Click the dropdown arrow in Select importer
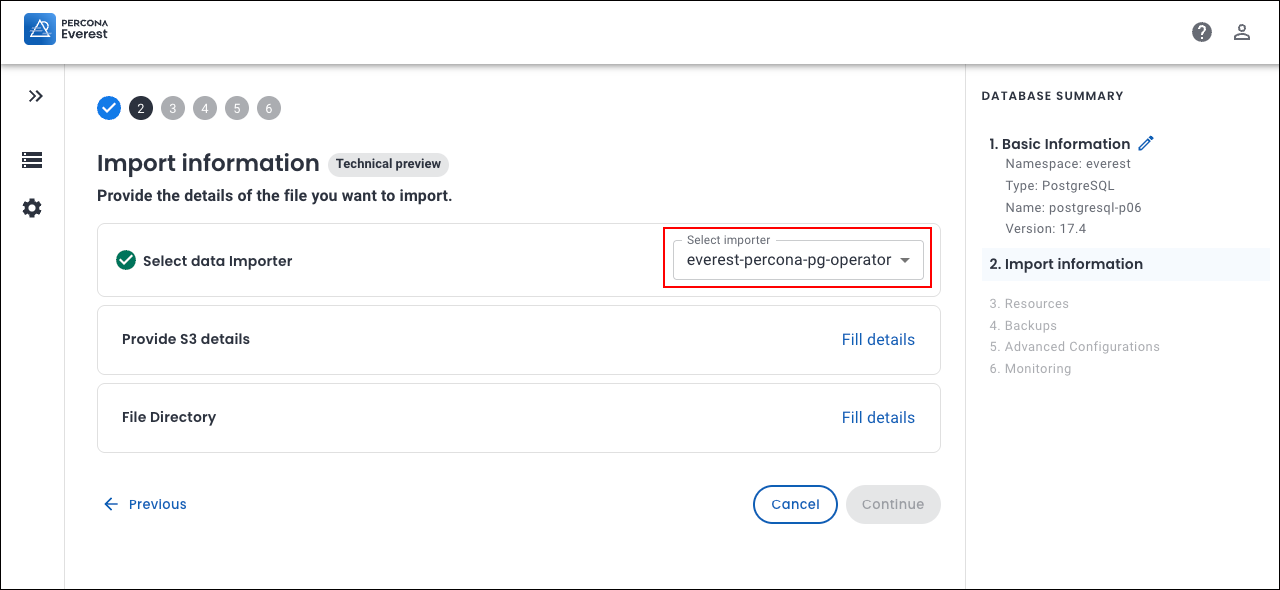The height and width of the screenshot is (590, 1280). point(905,260)
